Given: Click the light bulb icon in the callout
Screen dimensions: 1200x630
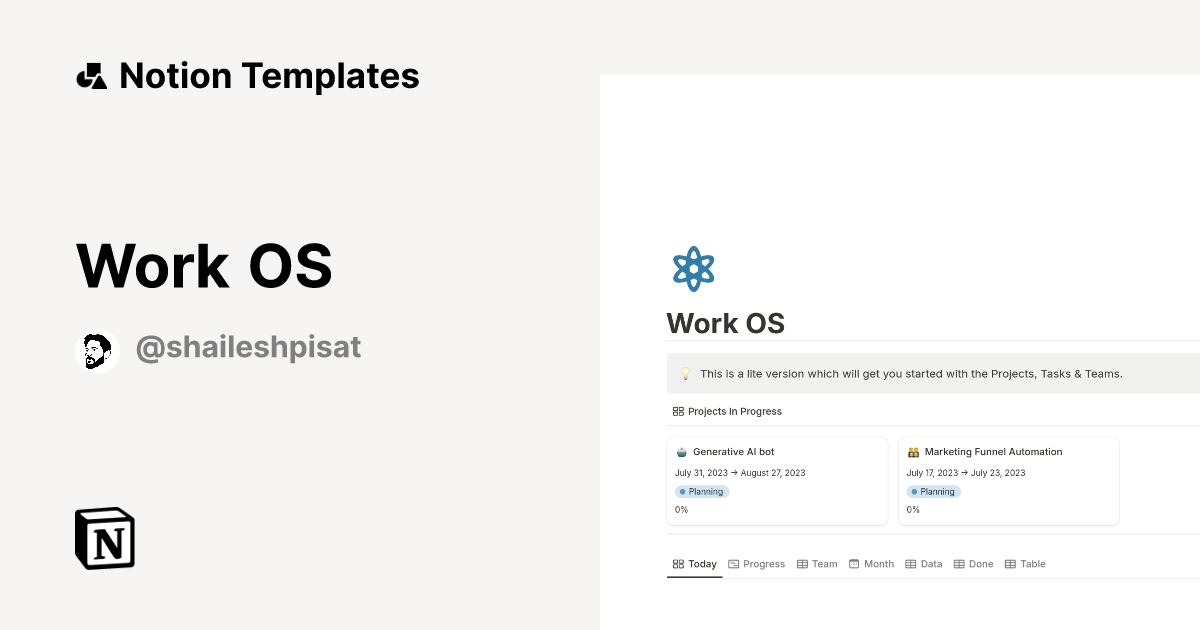Looking at the screenshot, I should [x=684, y=373].
